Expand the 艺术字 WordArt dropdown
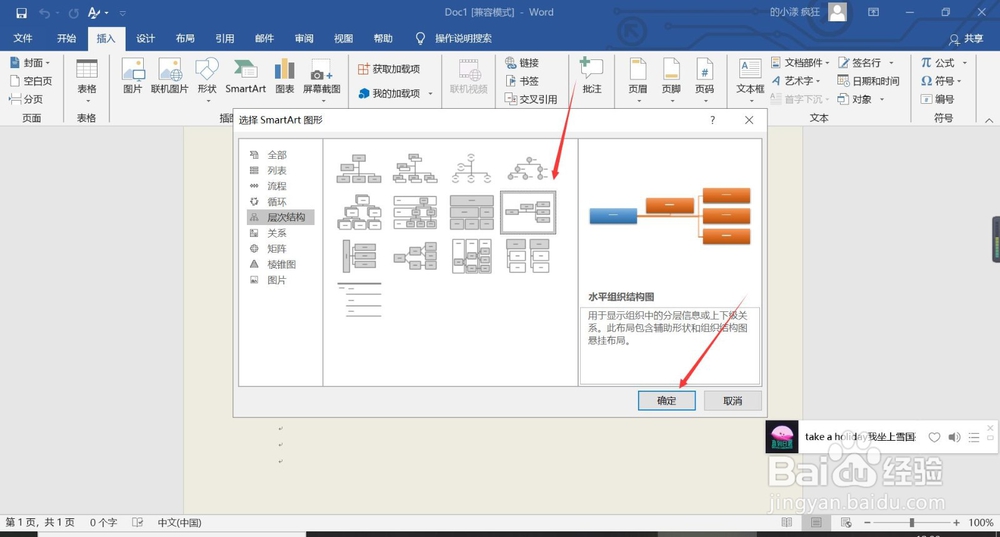1000x537 pixels. (818, 81)
